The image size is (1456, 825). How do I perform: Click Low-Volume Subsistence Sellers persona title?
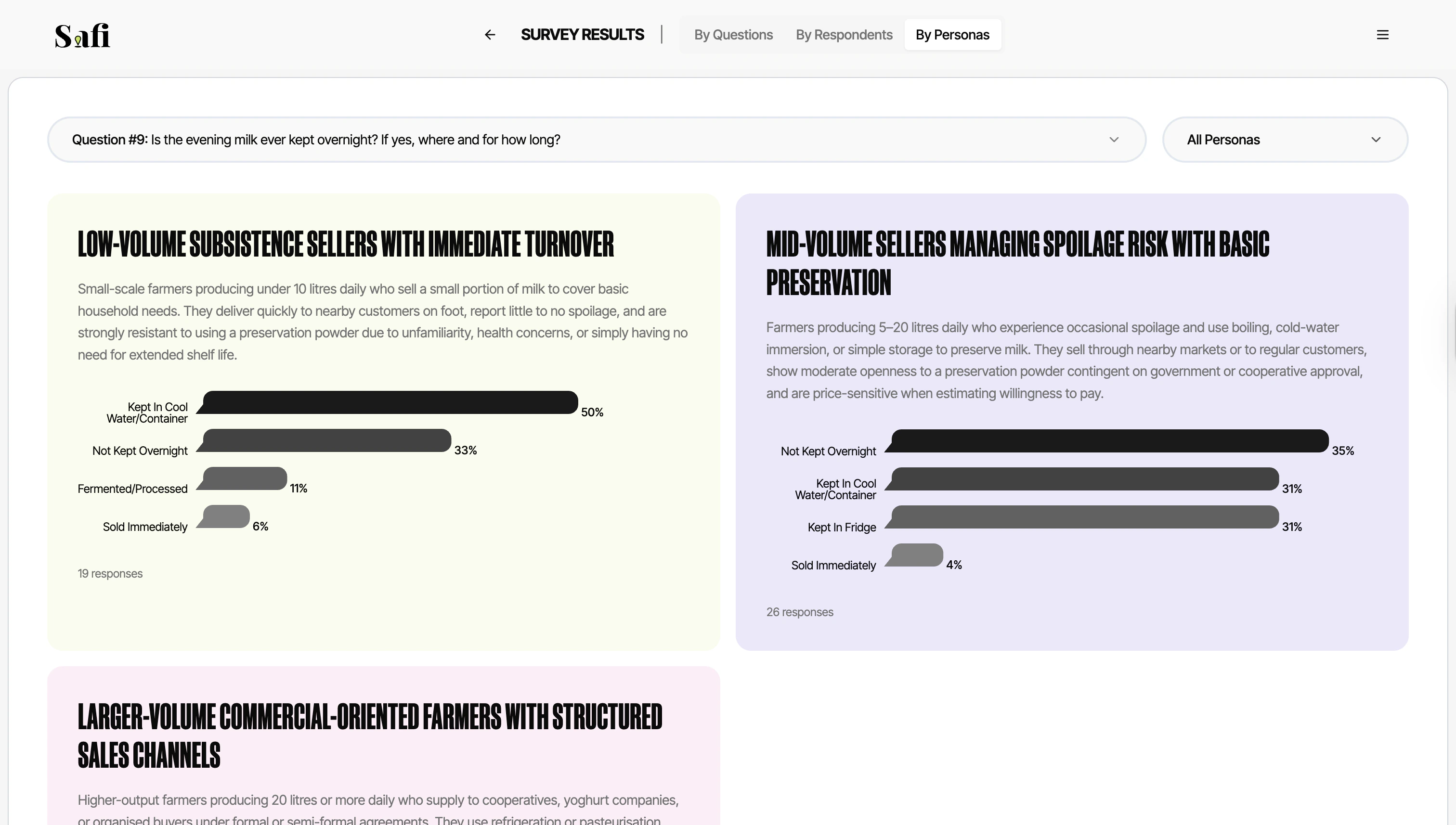click(345, 244)
